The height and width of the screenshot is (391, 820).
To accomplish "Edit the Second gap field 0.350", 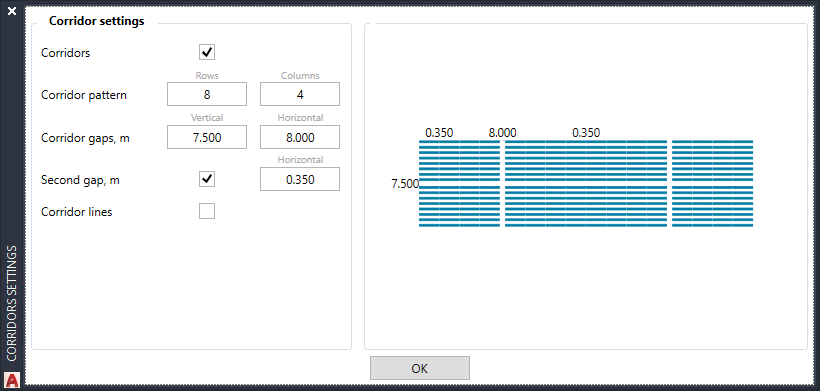I will [x=300, y=179].
